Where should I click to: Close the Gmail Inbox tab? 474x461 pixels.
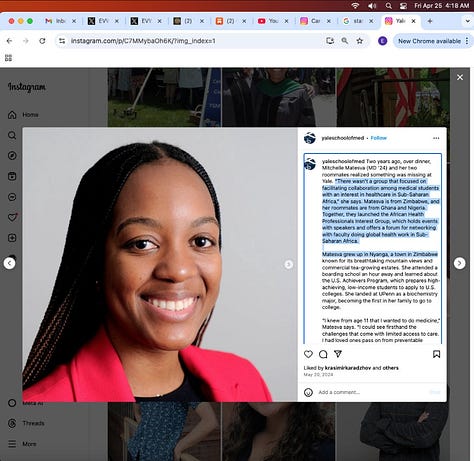[x=74, y=21]
